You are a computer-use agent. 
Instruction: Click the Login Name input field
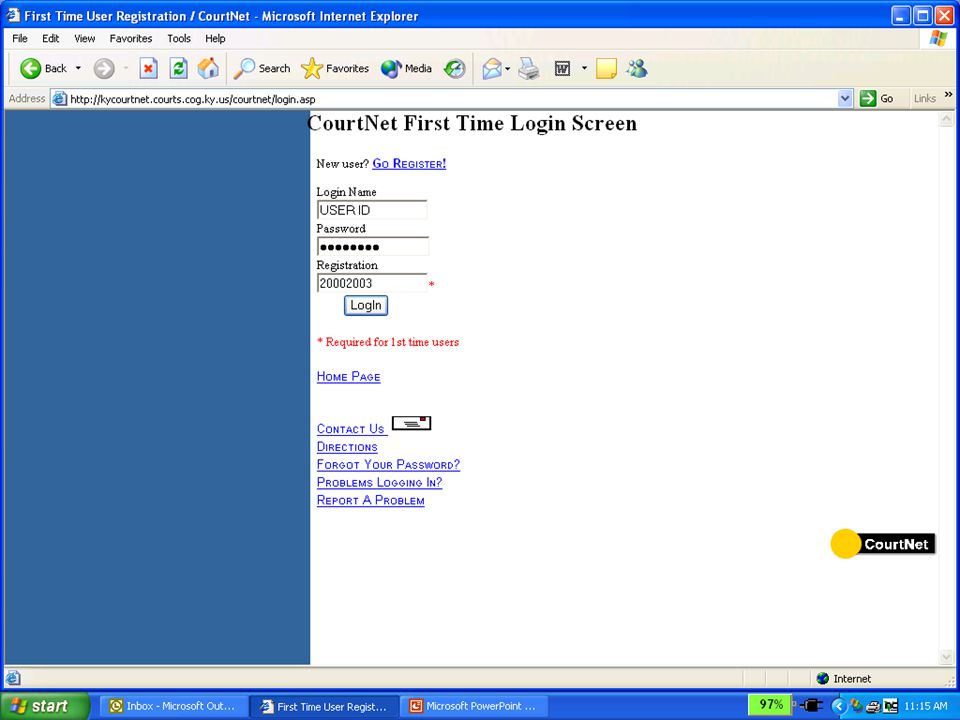pos(372,210)
